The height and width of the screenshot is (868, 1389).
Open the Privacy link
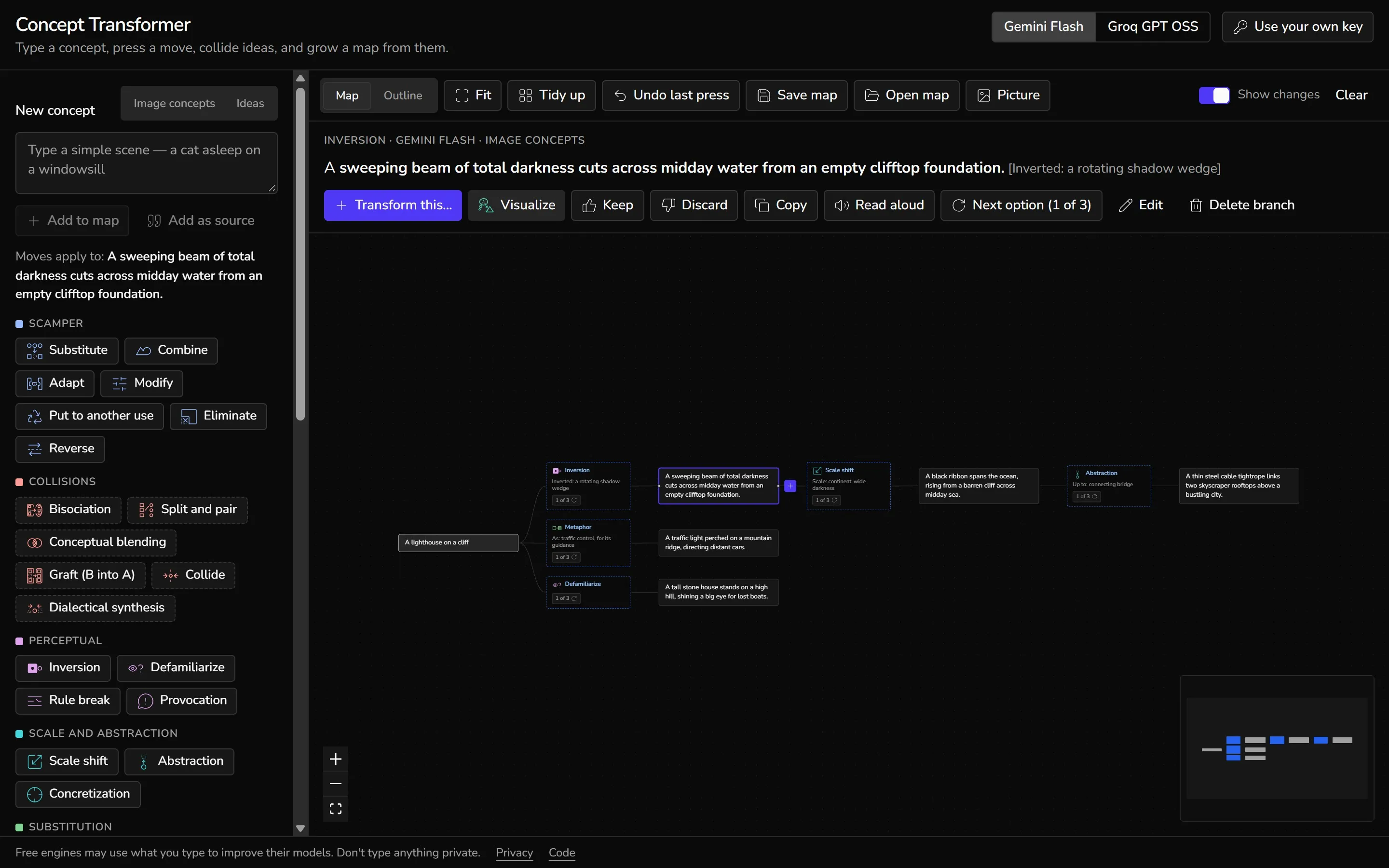coord(514,853)
